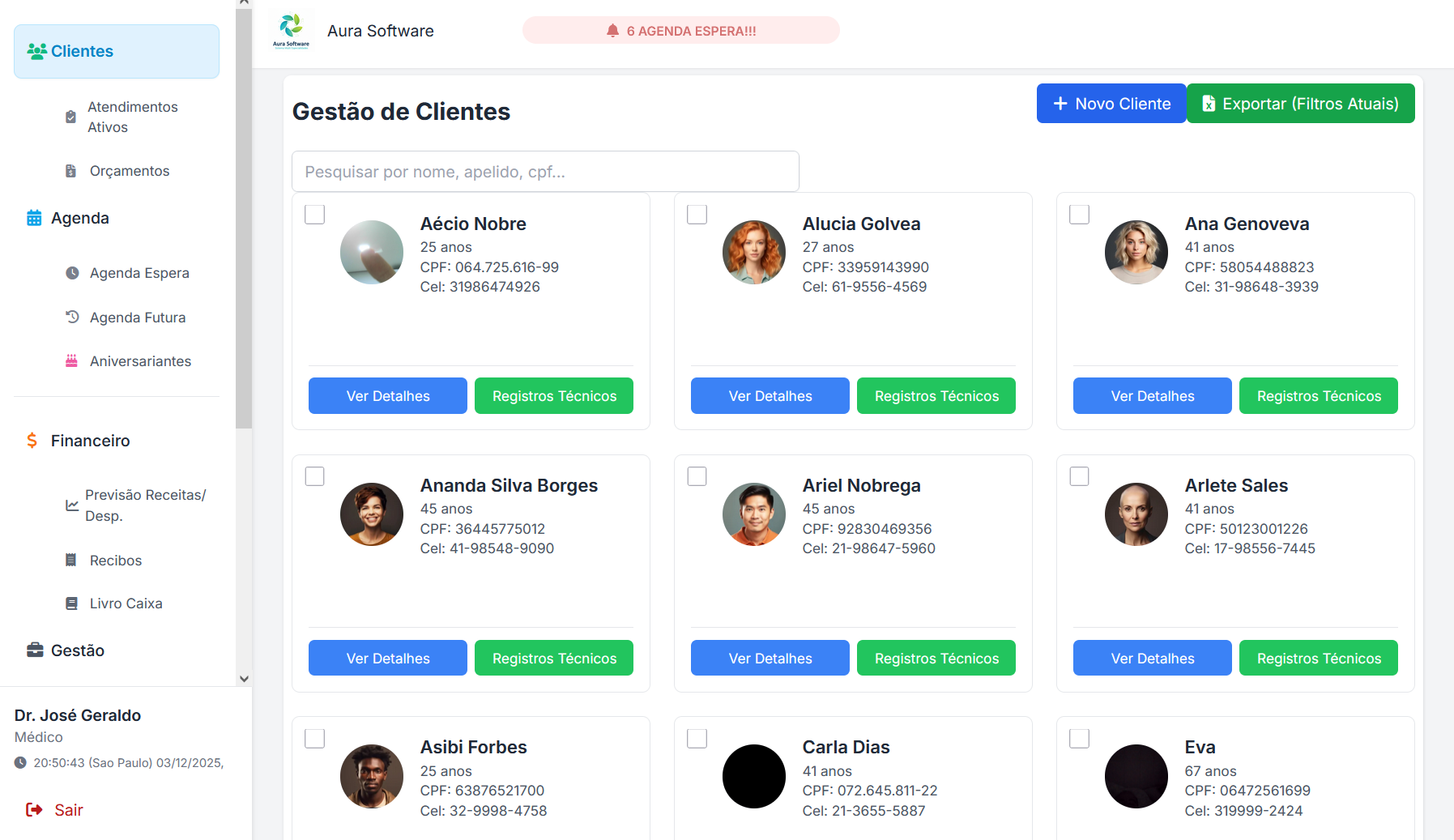Image resolution: width=1454 pixels, height=840 pixels.
Task: Select the checkbox on Aécio Nobre card
Action: tap(315, 214)
